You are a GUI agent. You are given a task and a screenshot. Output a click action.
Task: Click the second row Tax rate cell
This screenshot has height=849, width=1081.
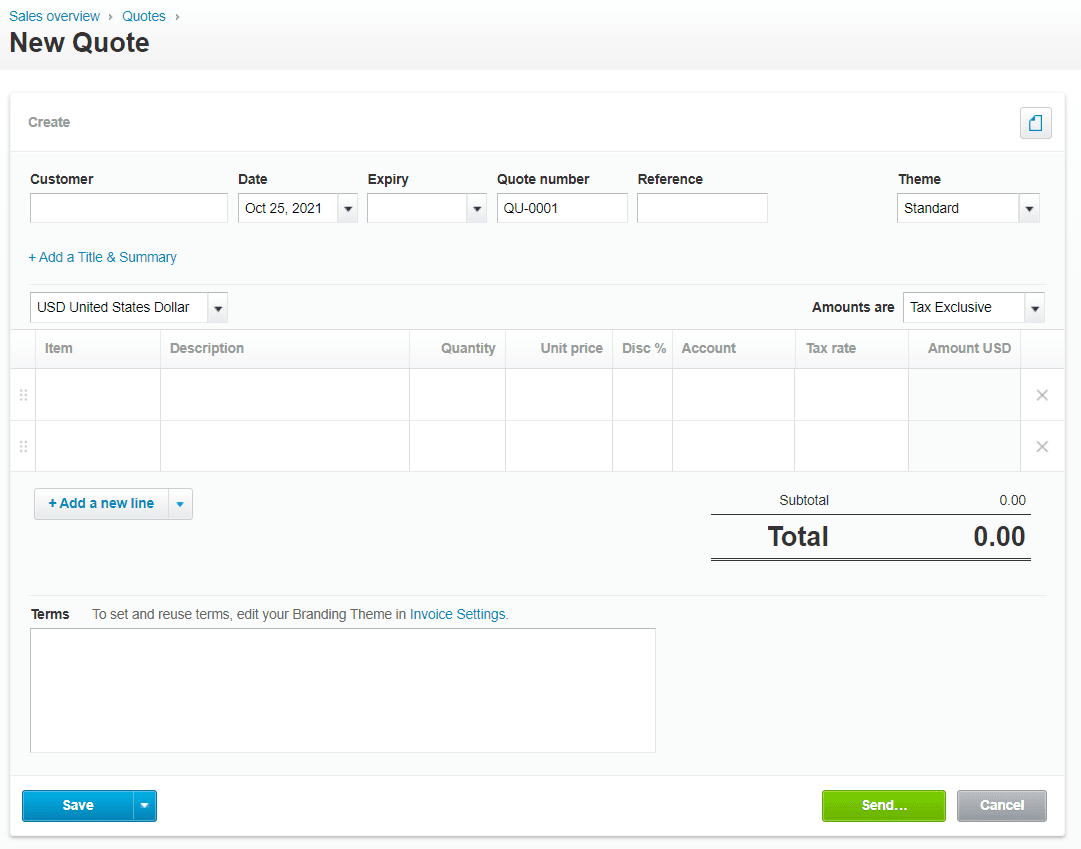pyautogui.click(x=851, y=447)
